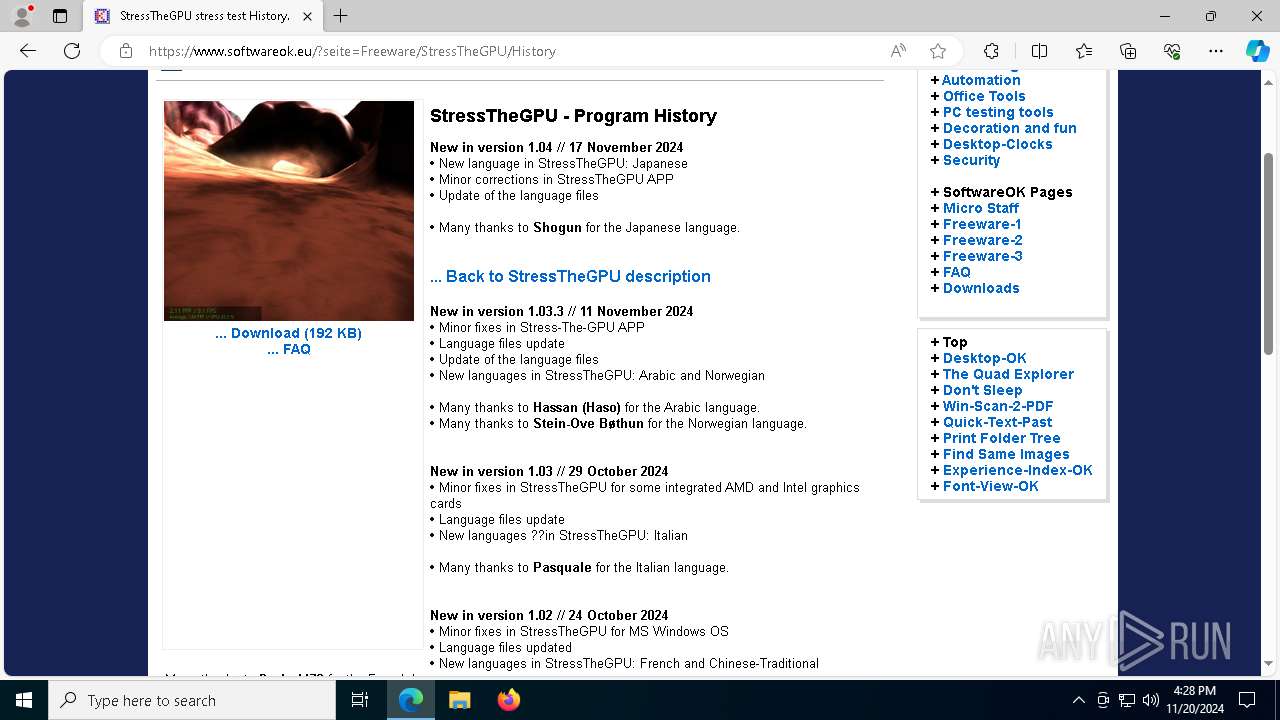This screenshot has width=1280, height=720.
Task: Open the Quick-Text-Past link
Action: point(998,422)
